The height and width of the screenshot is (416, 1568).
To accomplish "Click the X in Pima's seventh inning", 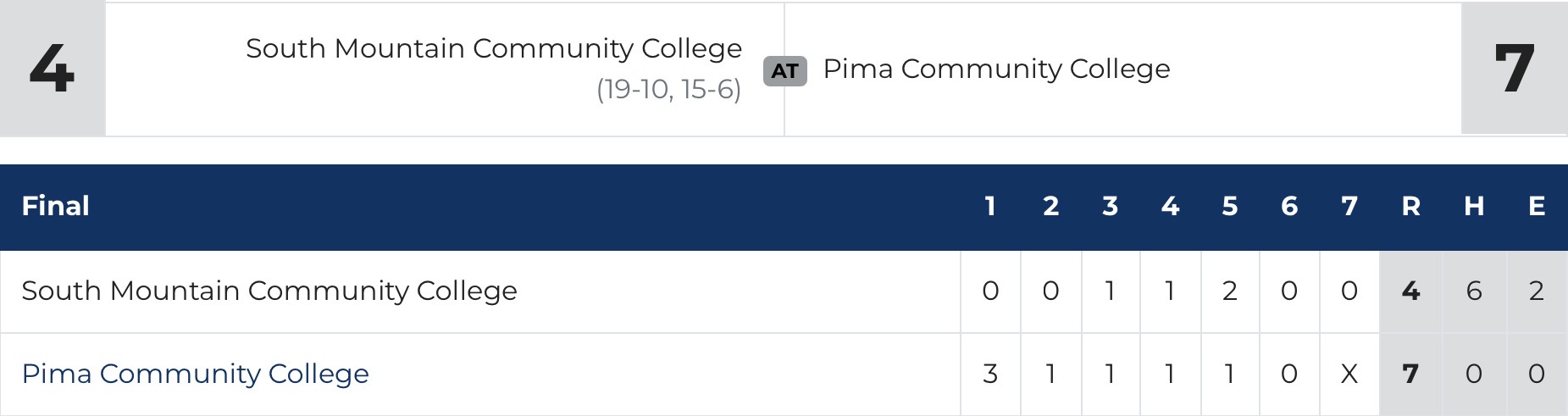I will [x=1349, y=374].
